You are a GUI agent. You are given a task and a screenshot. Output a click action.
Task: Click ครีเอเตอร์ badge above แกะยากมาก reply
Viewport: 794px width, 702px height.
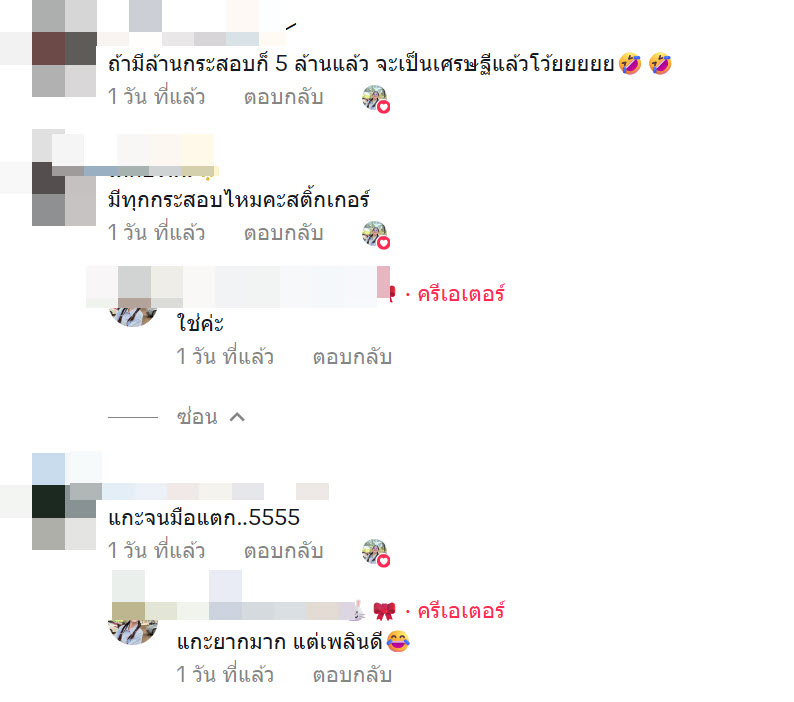(x=461, y=611)
